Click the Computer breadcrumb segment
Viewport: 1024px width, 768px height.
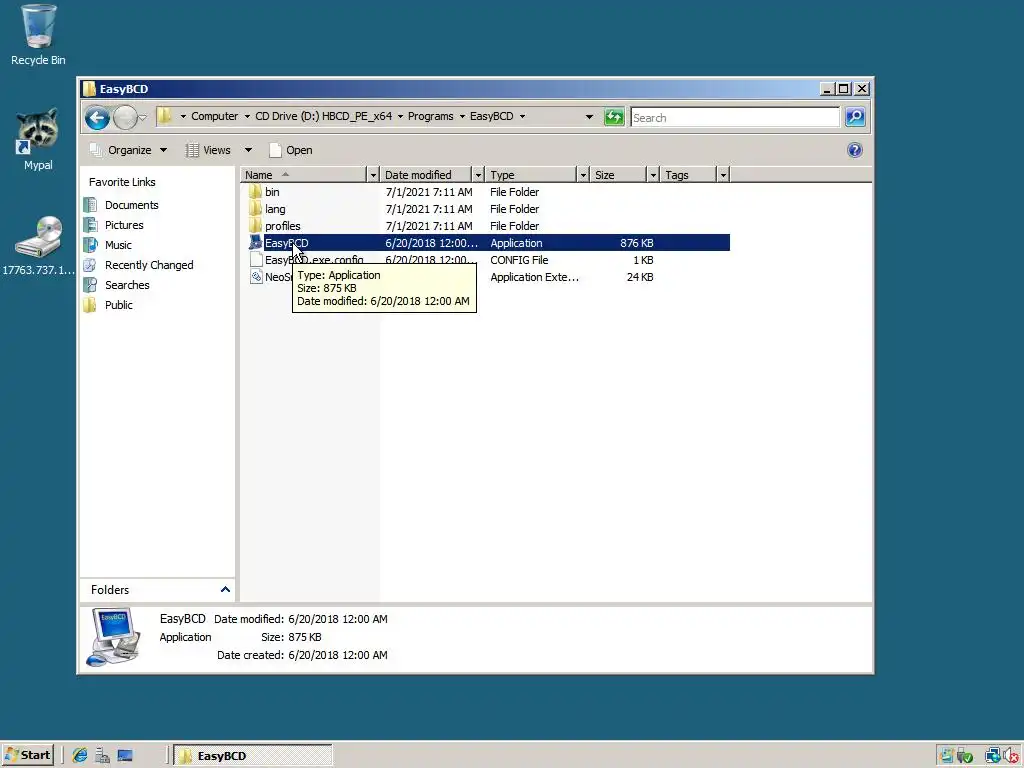[x=214, y=116]
